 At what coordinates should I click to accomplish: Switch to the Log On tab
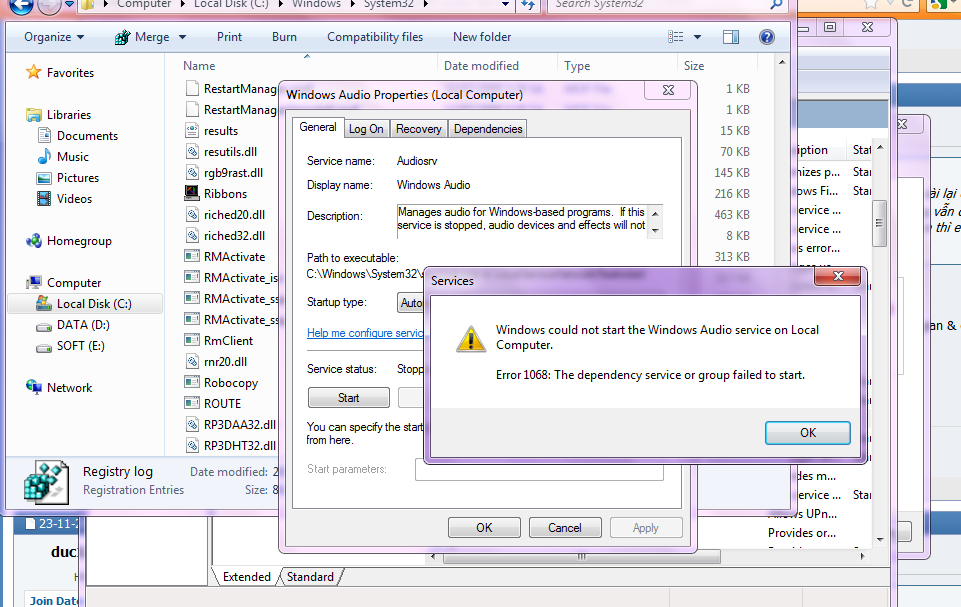click(366, 129)
